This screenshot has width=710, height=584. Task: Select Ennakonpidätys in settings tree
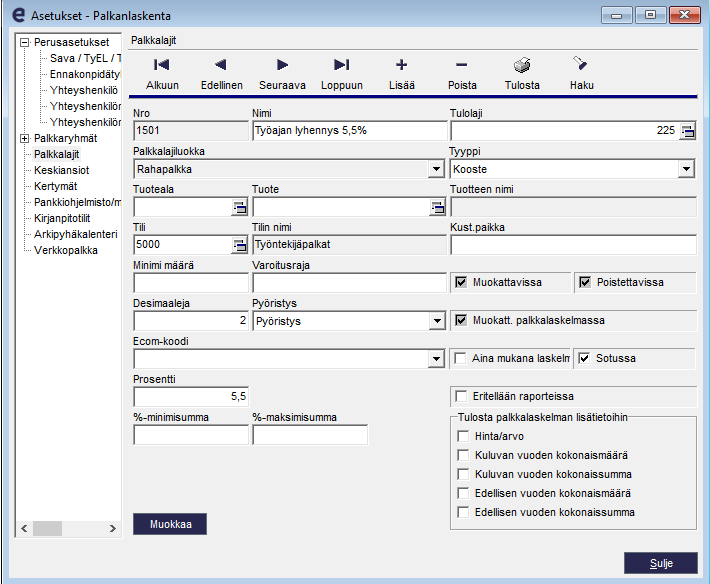85,74
